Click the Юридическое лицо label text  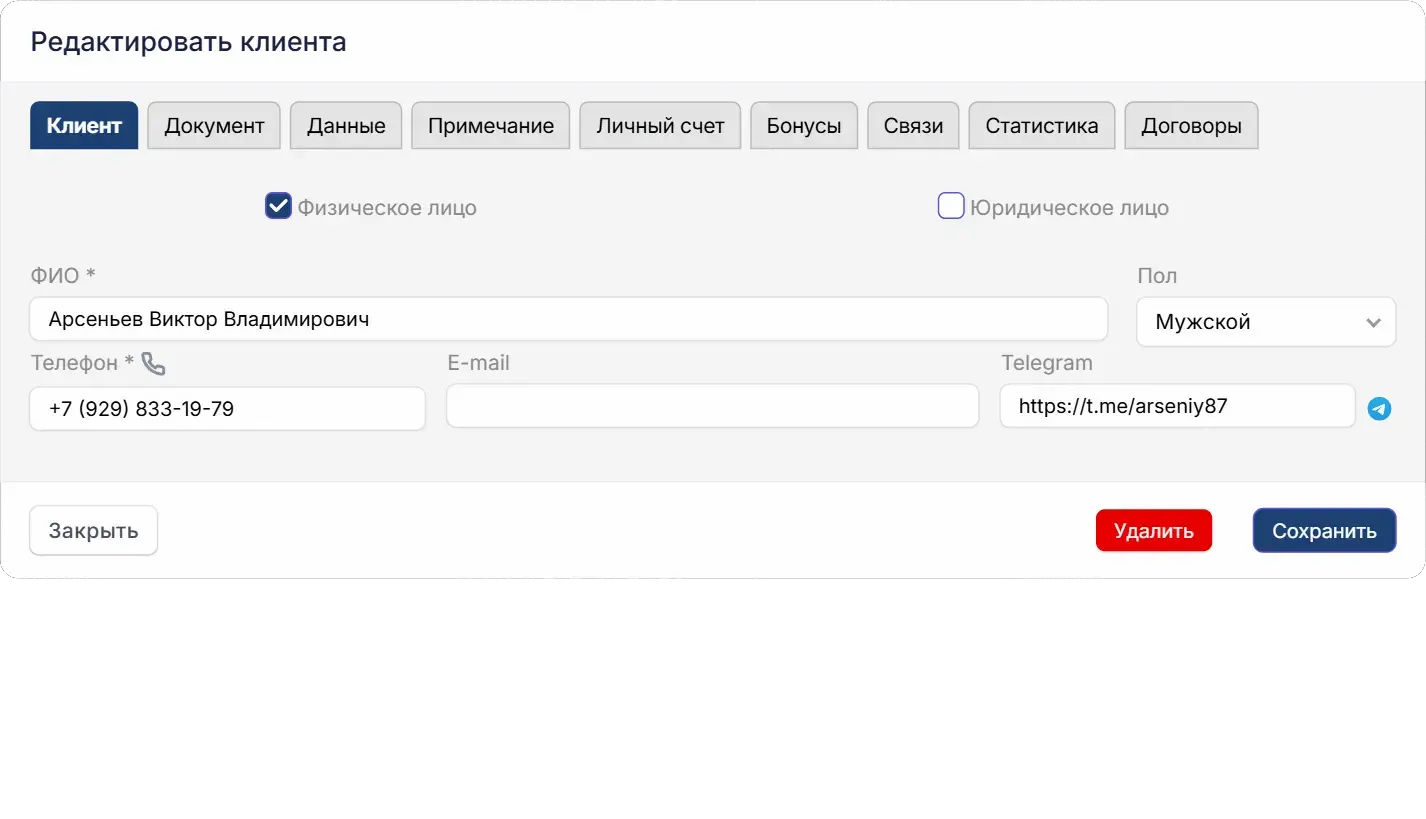[x=1069, y=208]
